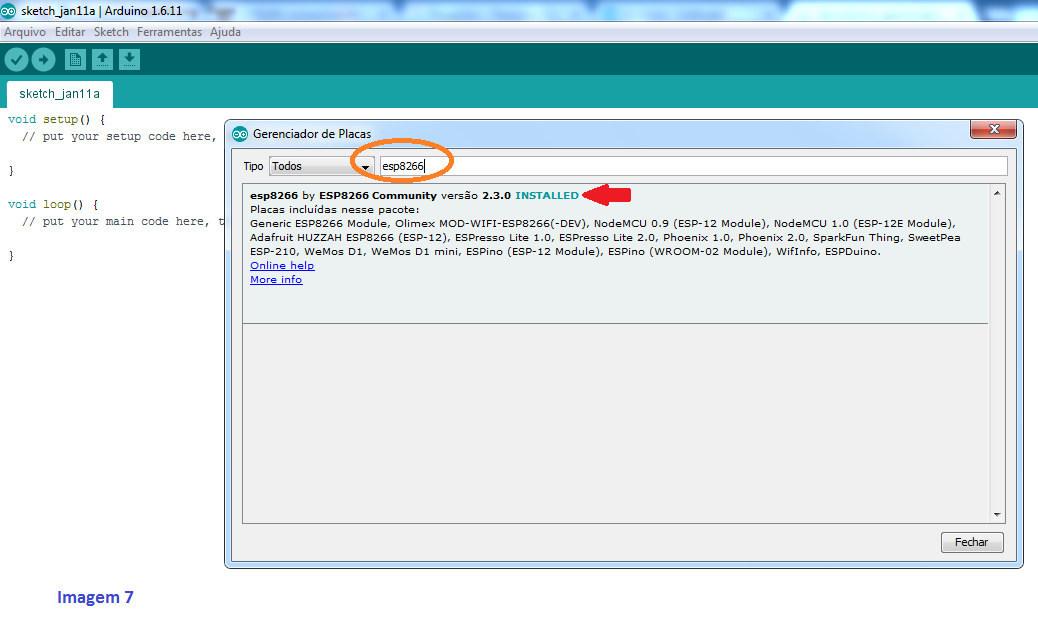1038x620 pixels.
Task: Click the Gerenciador de Placas dialog icon
Action: 240,134
